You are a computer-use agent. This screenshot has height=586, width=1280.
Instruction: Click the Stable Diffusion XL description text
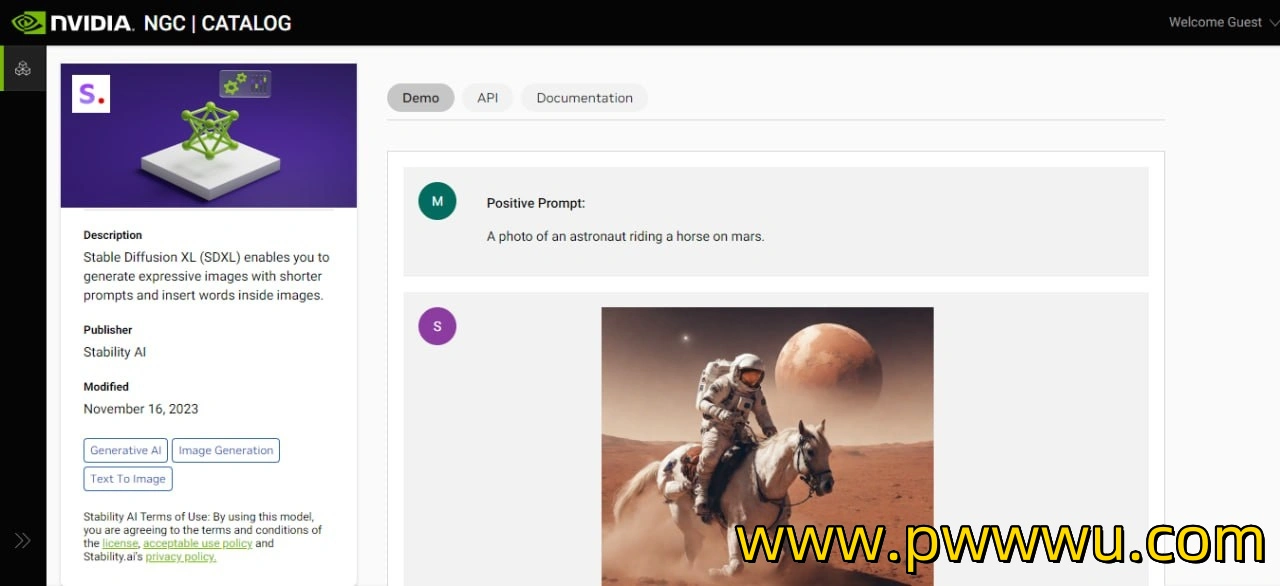(x=206, y=276)
